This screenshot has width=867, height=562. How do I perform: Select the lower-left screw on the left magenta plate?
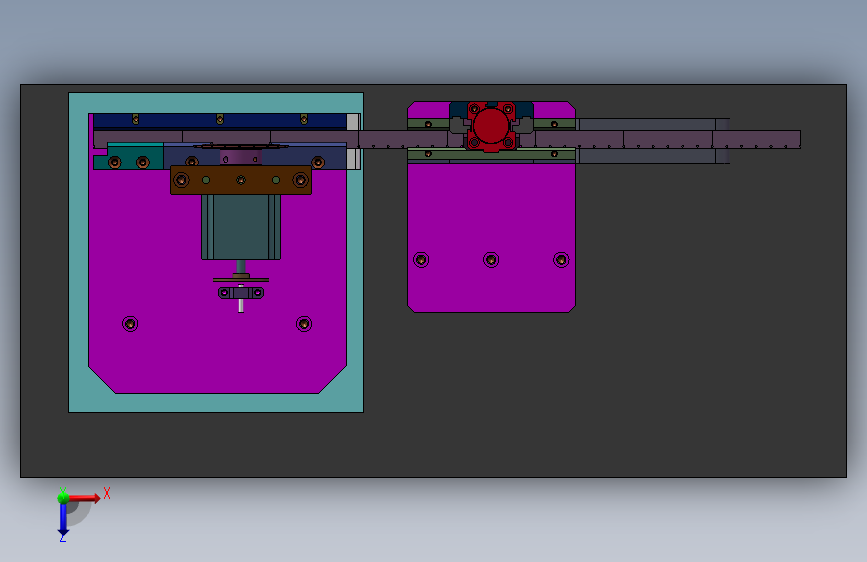pyautogui.click(x=130, y=324)
